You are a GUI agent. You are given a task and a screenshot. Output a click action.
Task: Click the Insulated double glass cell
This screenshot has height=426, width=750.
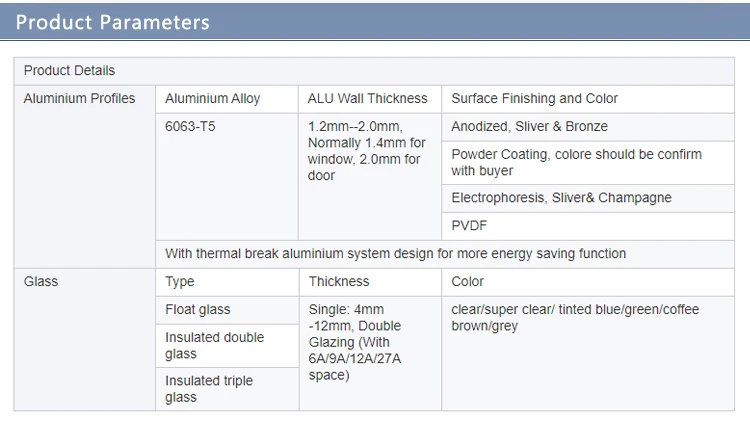pos(227,346)
